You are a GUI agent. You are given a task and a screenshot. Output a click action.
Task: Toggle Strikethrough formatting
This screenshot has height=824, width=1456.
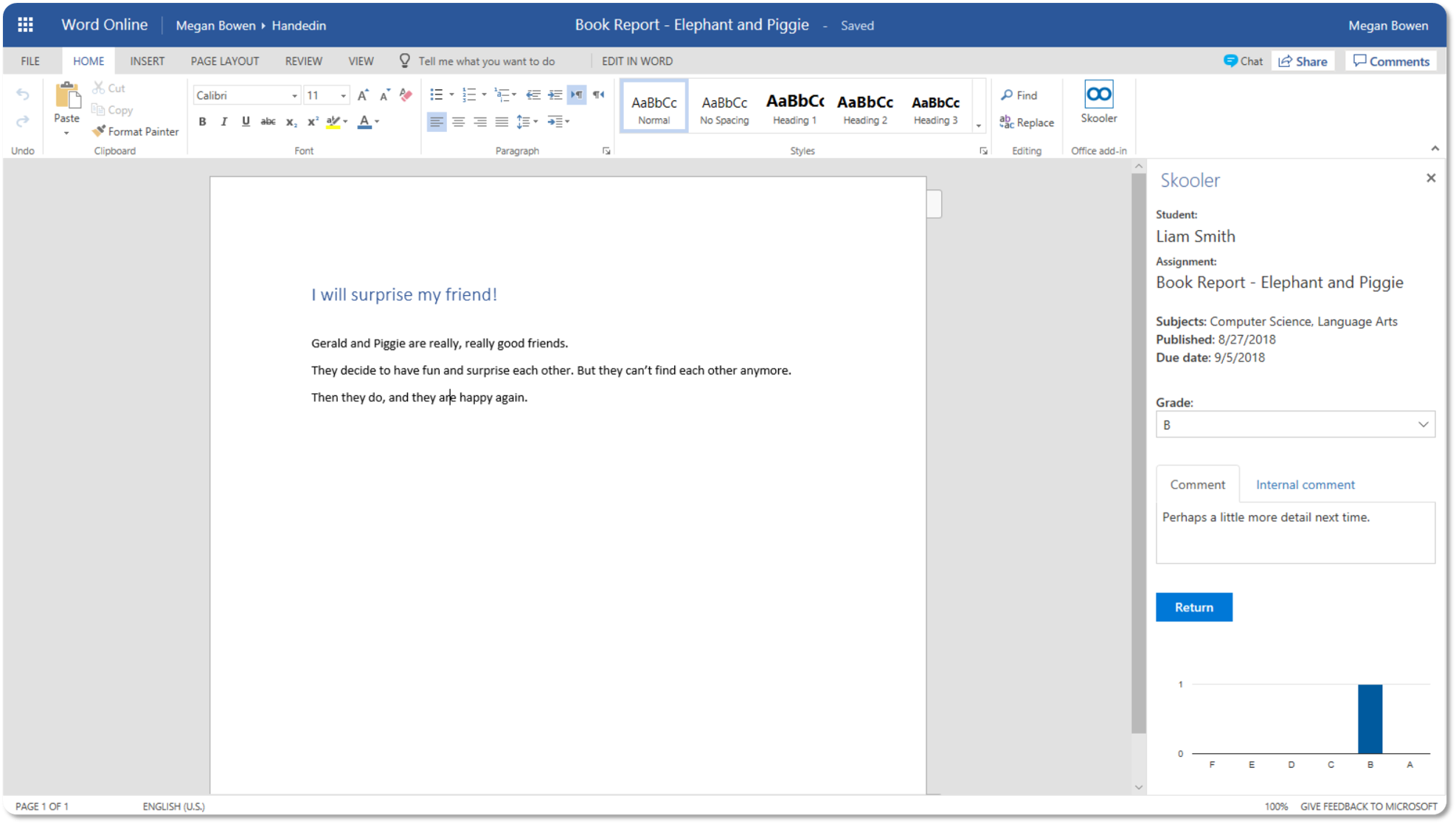coord(268,122)
